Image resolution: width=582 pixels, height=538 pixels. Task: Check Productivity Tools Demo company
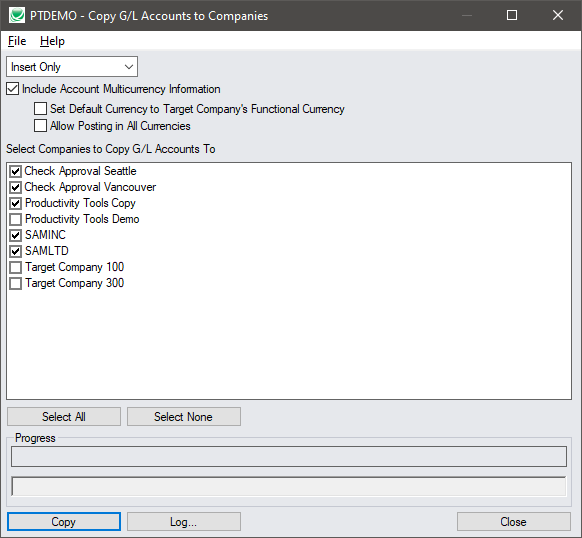point(16,219)
